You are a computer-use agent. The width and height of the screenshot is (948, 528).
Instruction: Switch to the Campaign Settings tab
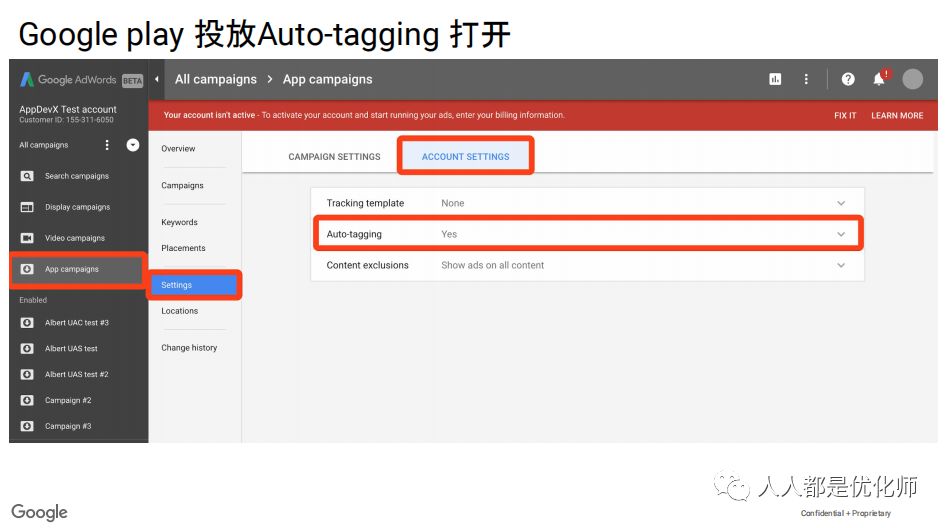pos(334,157)
